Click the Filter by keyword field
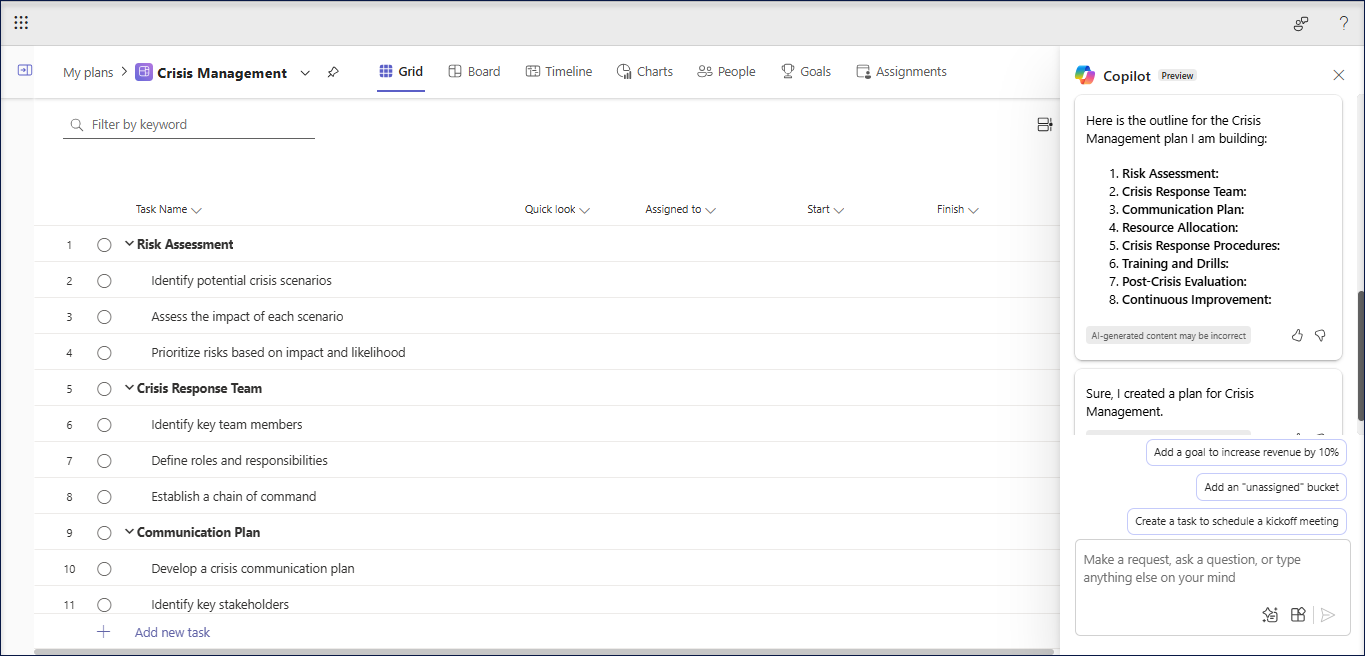1365x656 pixels. pos(188,124)
